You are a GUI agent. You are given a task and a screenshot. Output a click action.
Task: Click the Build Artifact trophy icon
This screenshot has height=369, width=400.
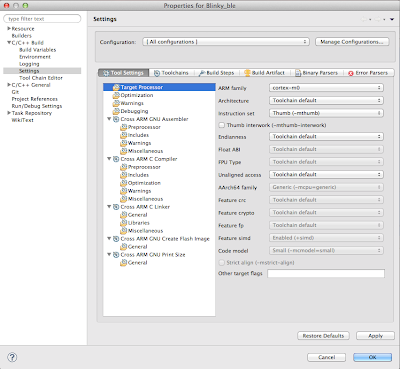click(247, 73)
